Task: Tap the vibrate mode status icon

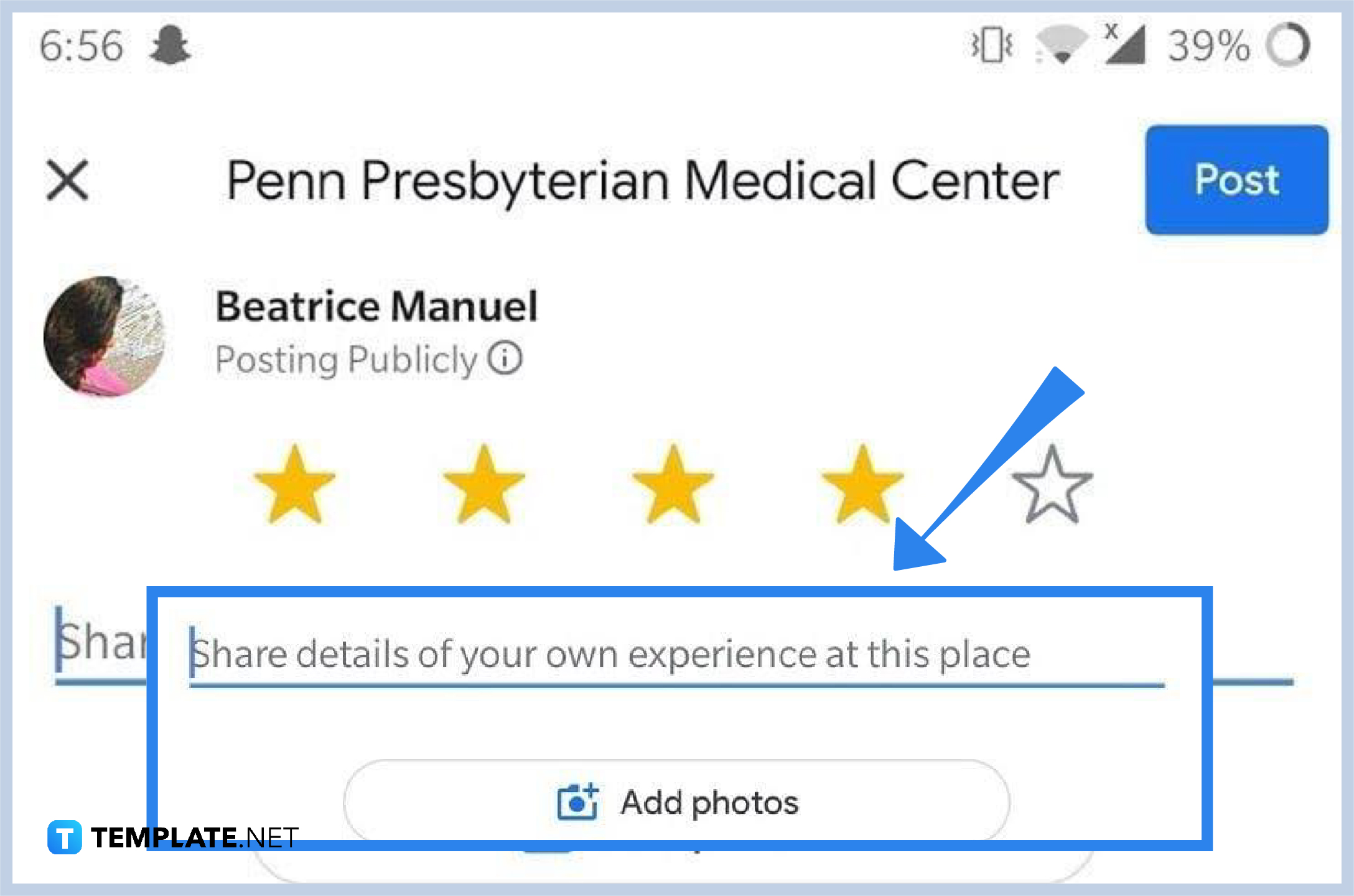Action: coord(992,45)
